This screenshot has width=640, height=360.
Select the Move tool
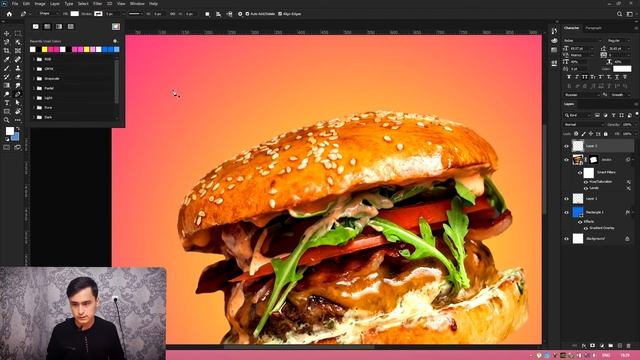click(7, 33)
